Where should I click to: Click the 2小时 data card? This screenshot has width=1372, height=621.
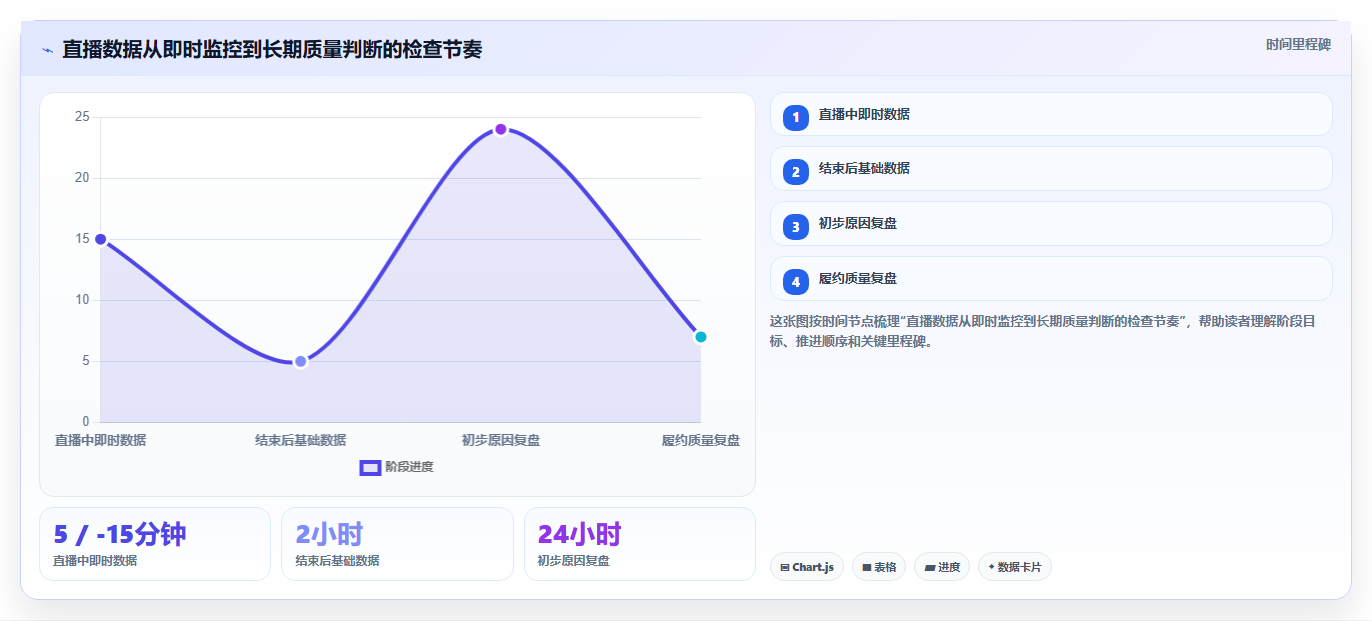[397, 544]
